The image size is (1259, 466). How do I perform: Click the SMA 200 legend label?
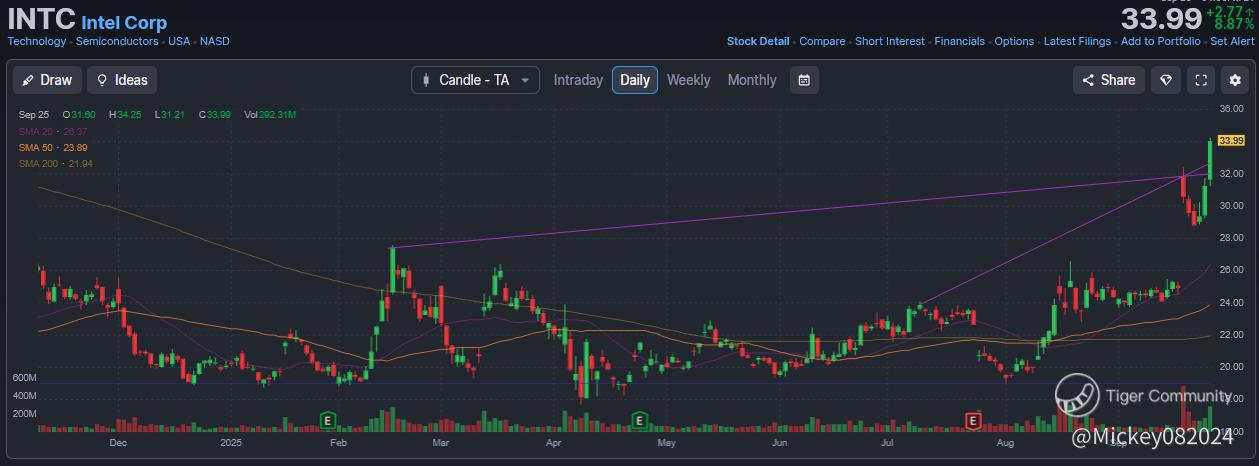(55, 163)
